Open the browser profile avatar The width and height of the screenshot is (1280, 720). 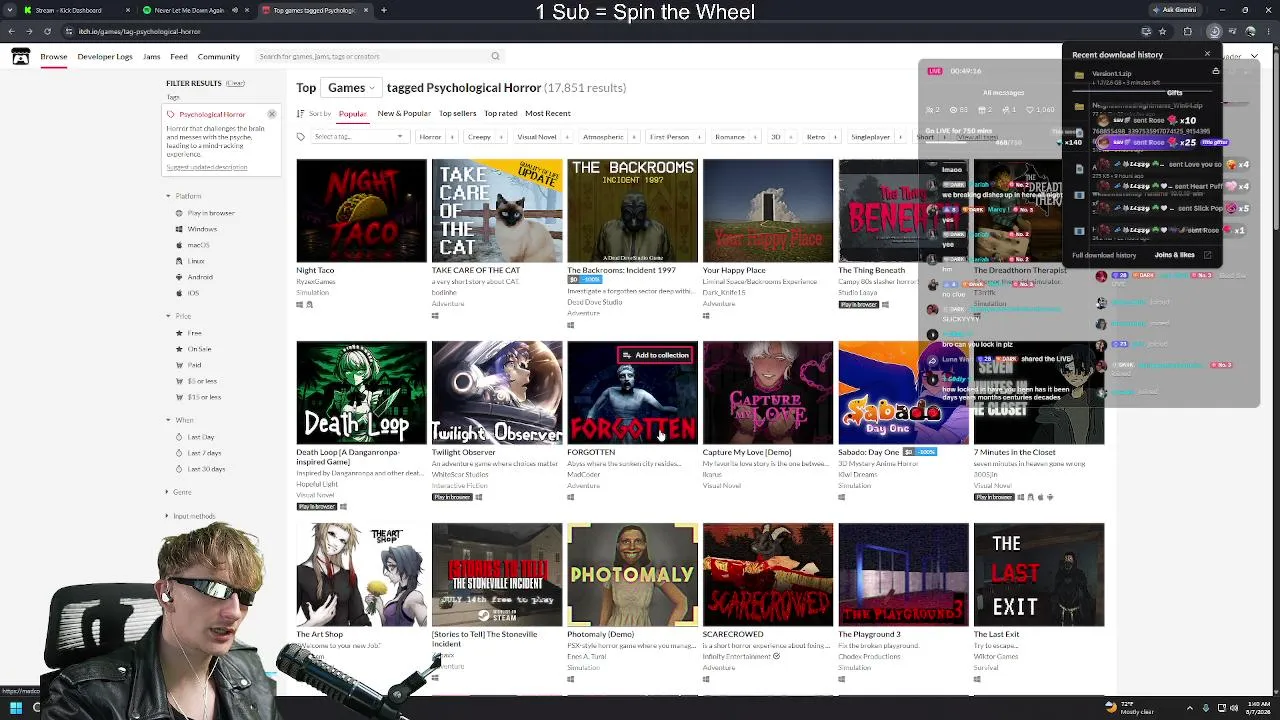pos(1250,31)
